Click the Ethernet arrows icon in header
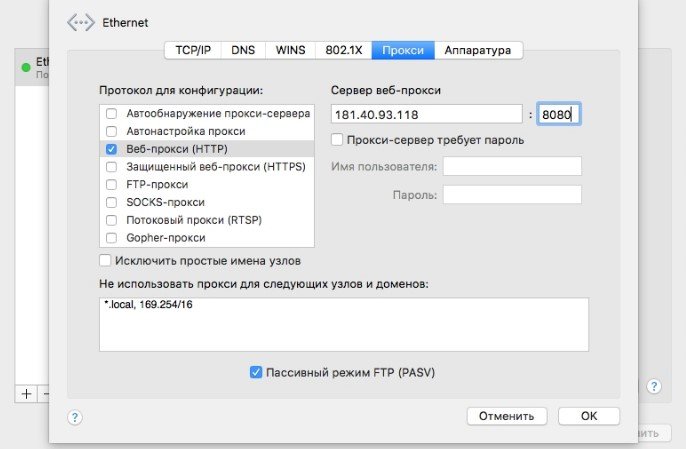Image resolution: width=686 pixels, height=449 pixels. pos(80,23)
